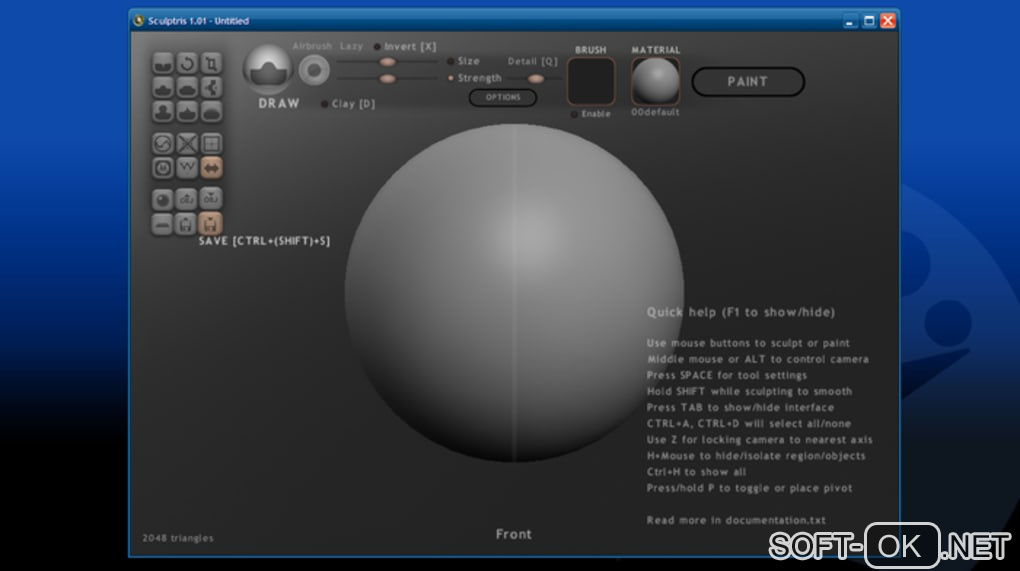
Task: Toggle the highlighted Symmetry arrows icon
Action: (x=211, y=168)
